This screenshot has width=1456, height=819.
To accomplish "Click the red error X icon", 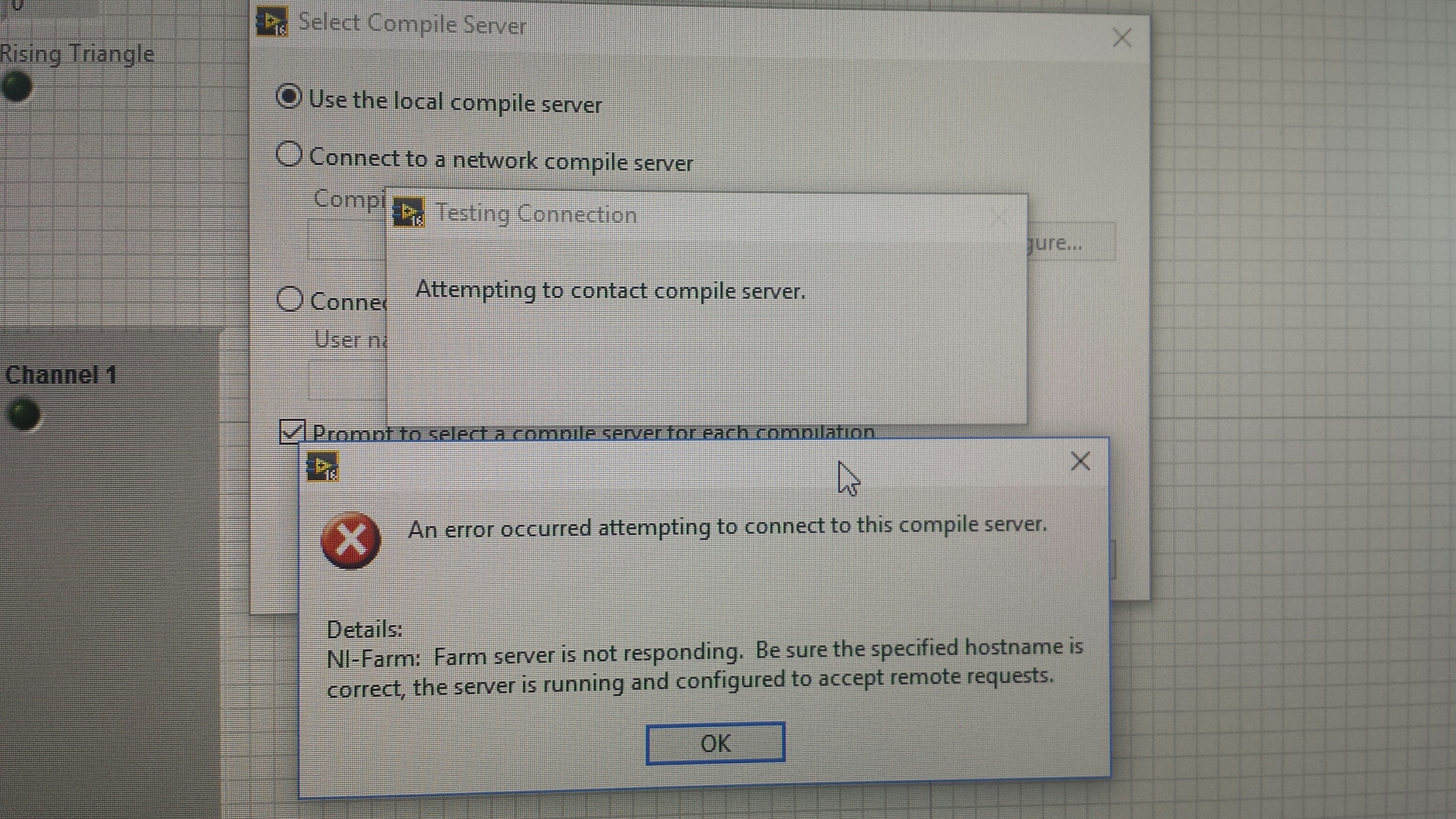I will pos(350,540).
